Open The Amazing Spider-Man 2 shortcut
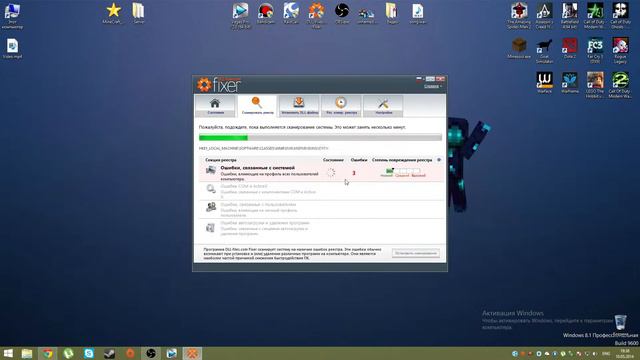 (x=519, y=16)
